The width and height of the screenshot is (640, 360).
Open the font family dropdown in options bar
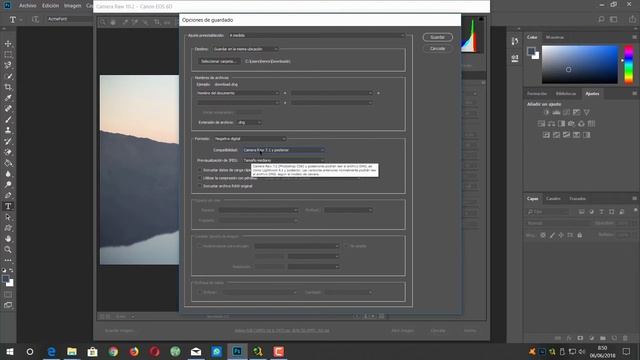[x=69, y=19]
